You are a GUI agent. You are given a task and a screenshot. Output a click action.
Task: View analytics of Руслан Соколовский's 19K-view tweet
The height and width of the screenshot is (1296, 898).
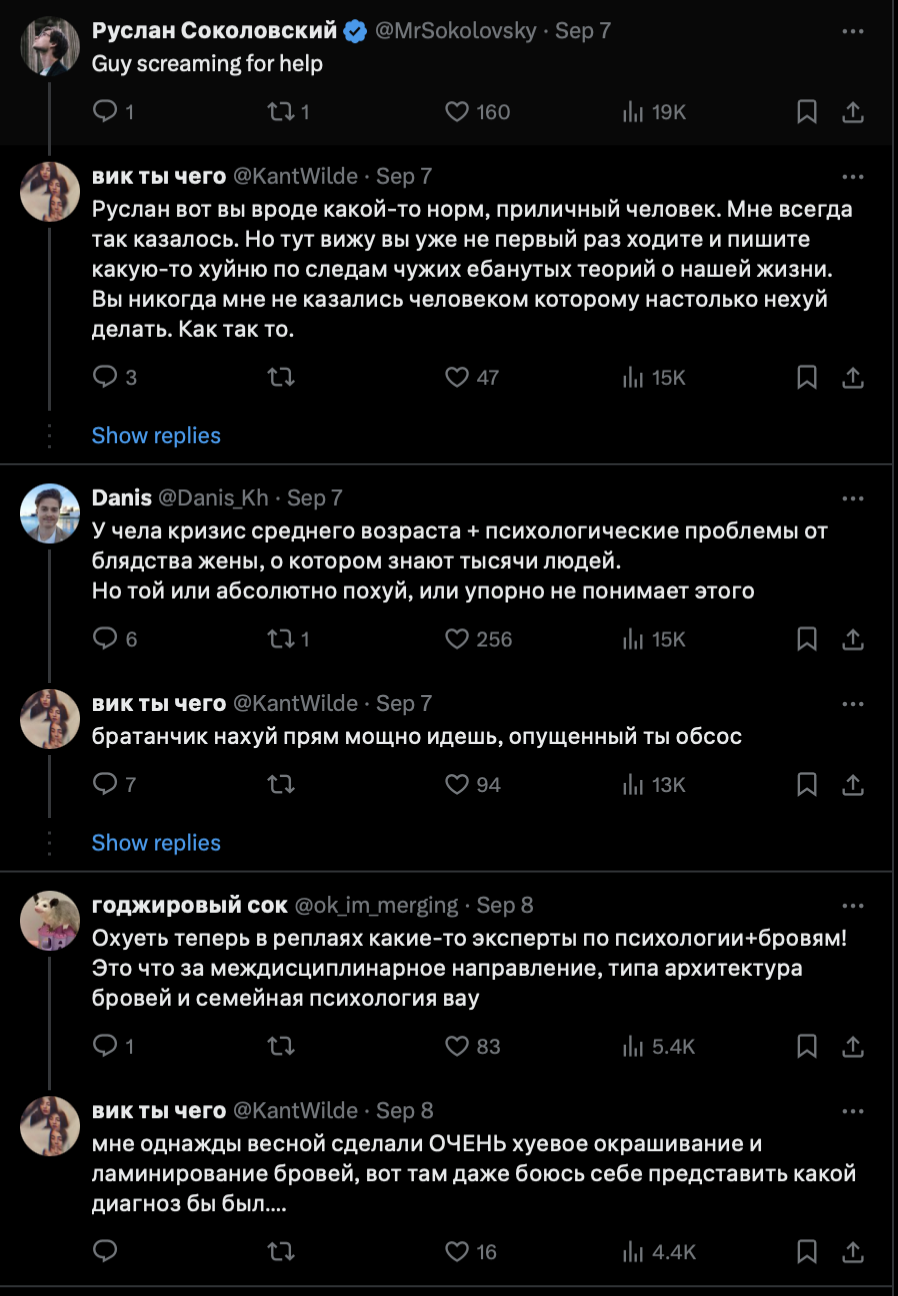pos(632,112)
